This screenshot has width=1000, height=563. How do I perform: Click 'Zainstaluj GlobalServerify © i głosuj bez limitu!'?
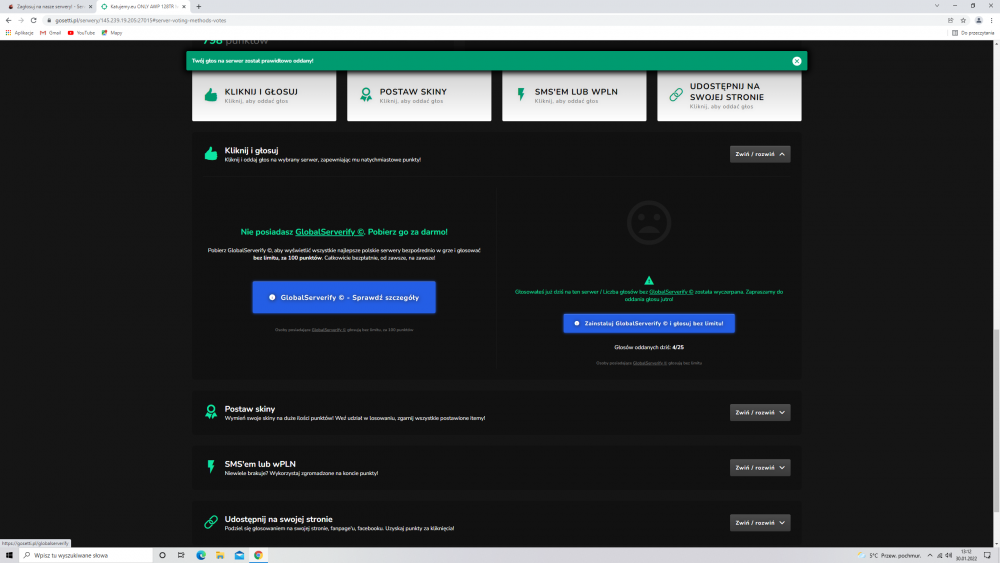[649, 323]
